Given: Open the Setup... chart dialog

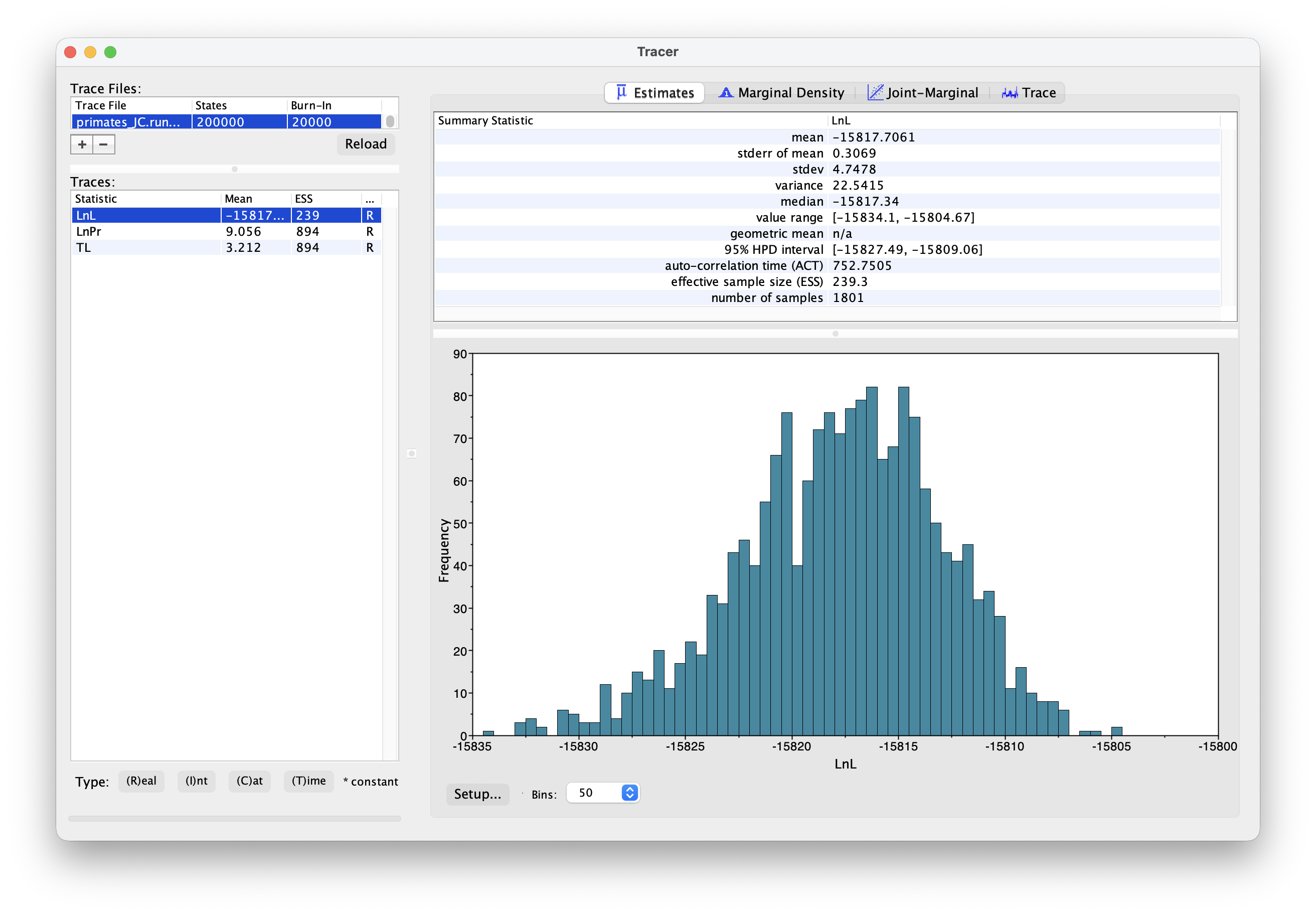Looking at the screenshot, I should [x=477, y=794].
